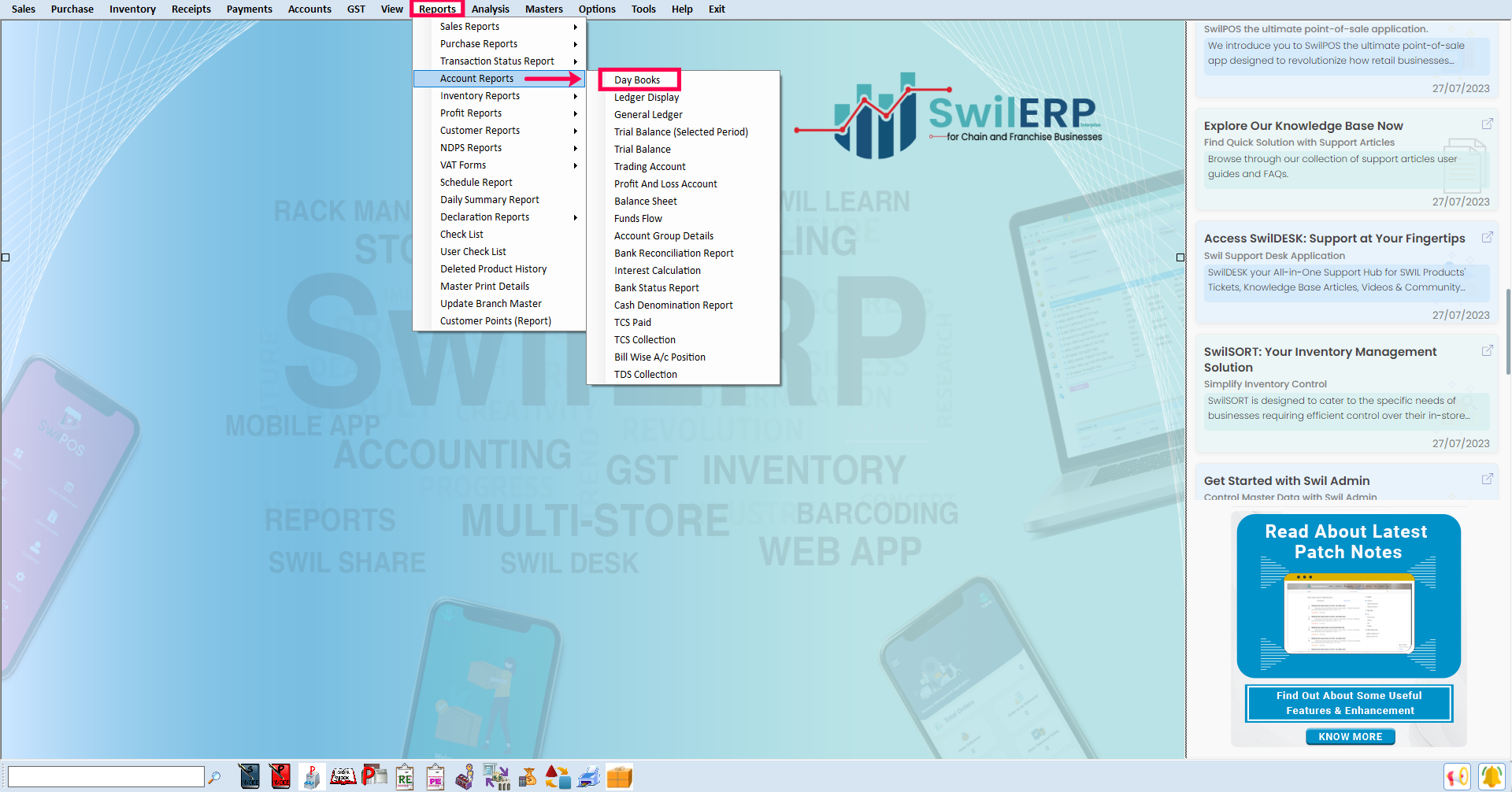Open the Analysis menu
This screenshot has width=1512, height=792.
click(490, 9)
